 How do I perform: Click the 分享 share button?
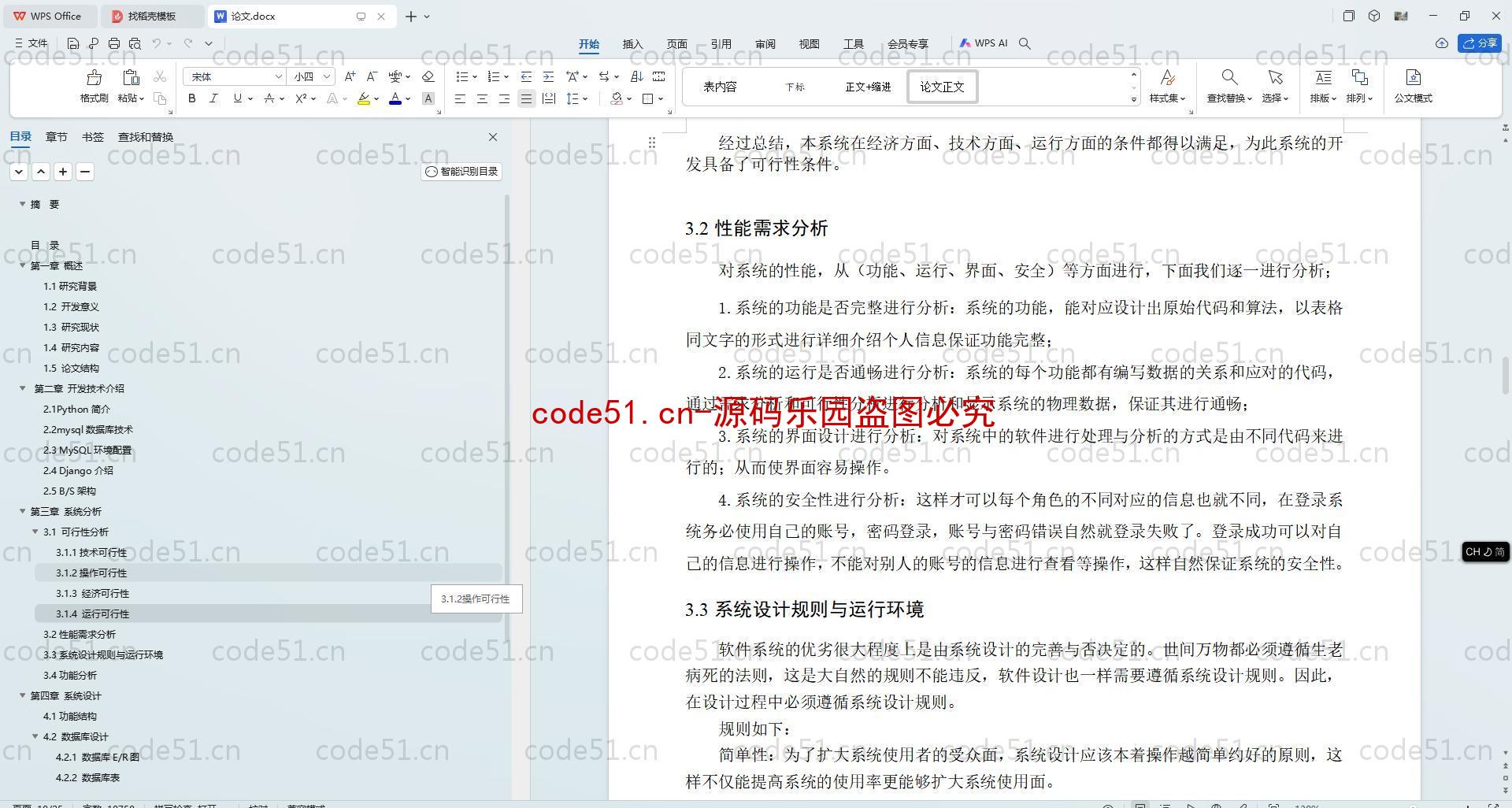click(x=1480, y=43)
